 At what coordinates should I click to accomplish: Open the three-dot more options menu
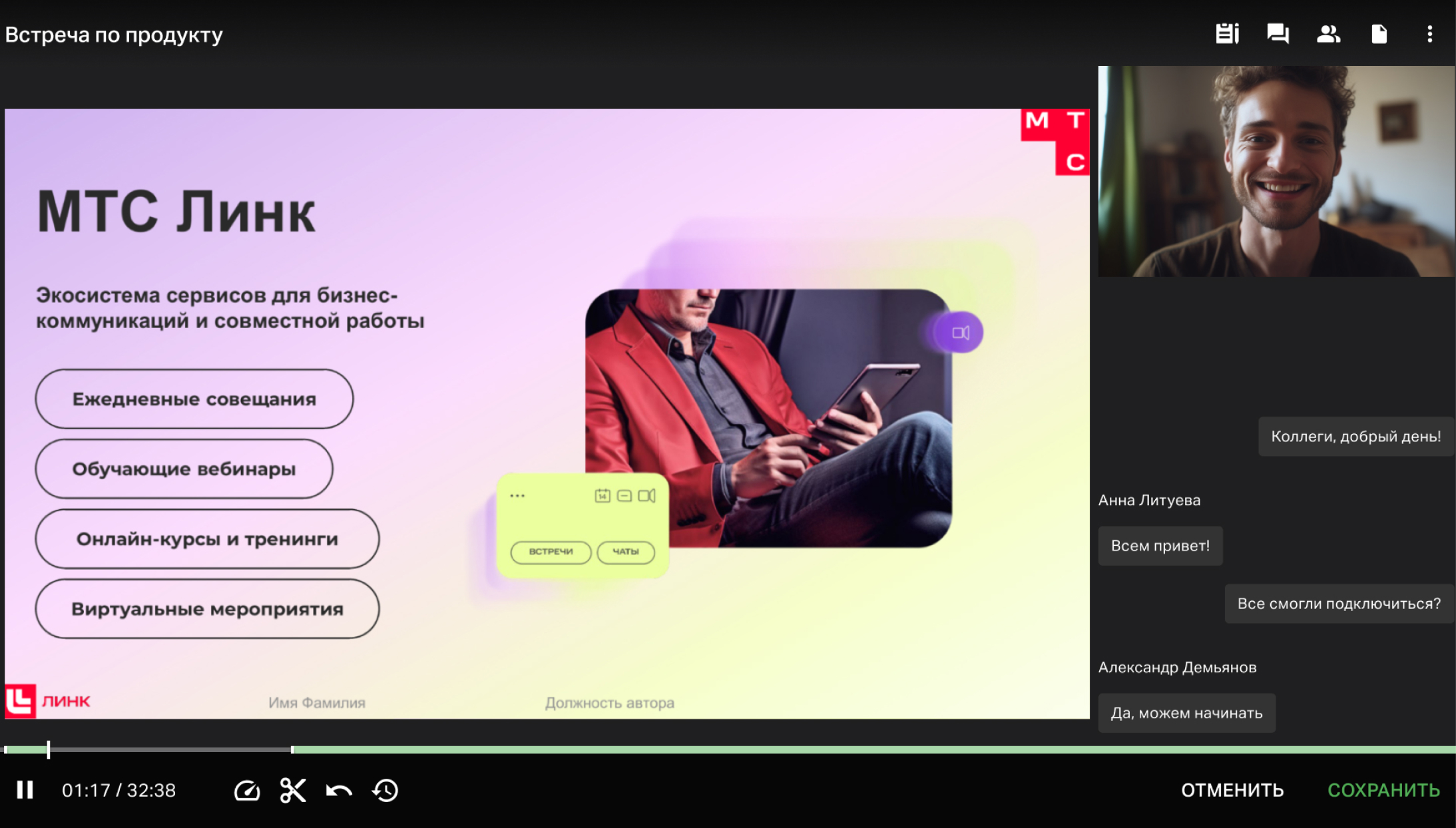[x=1429, y=34]
